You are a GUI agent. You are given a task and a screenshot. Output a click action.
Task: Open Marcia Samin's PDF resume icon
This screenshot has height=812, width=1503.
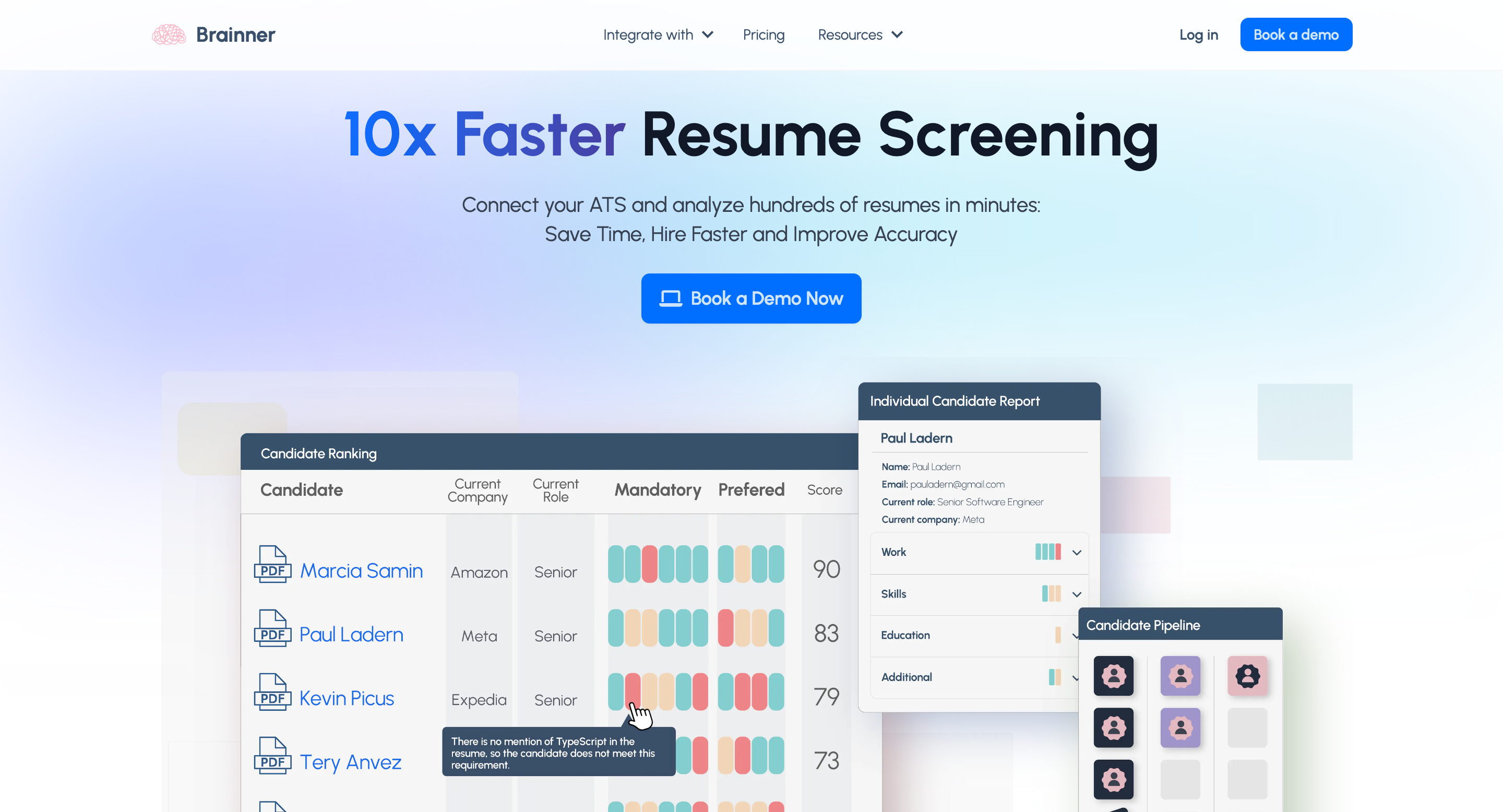coord(272,564)
